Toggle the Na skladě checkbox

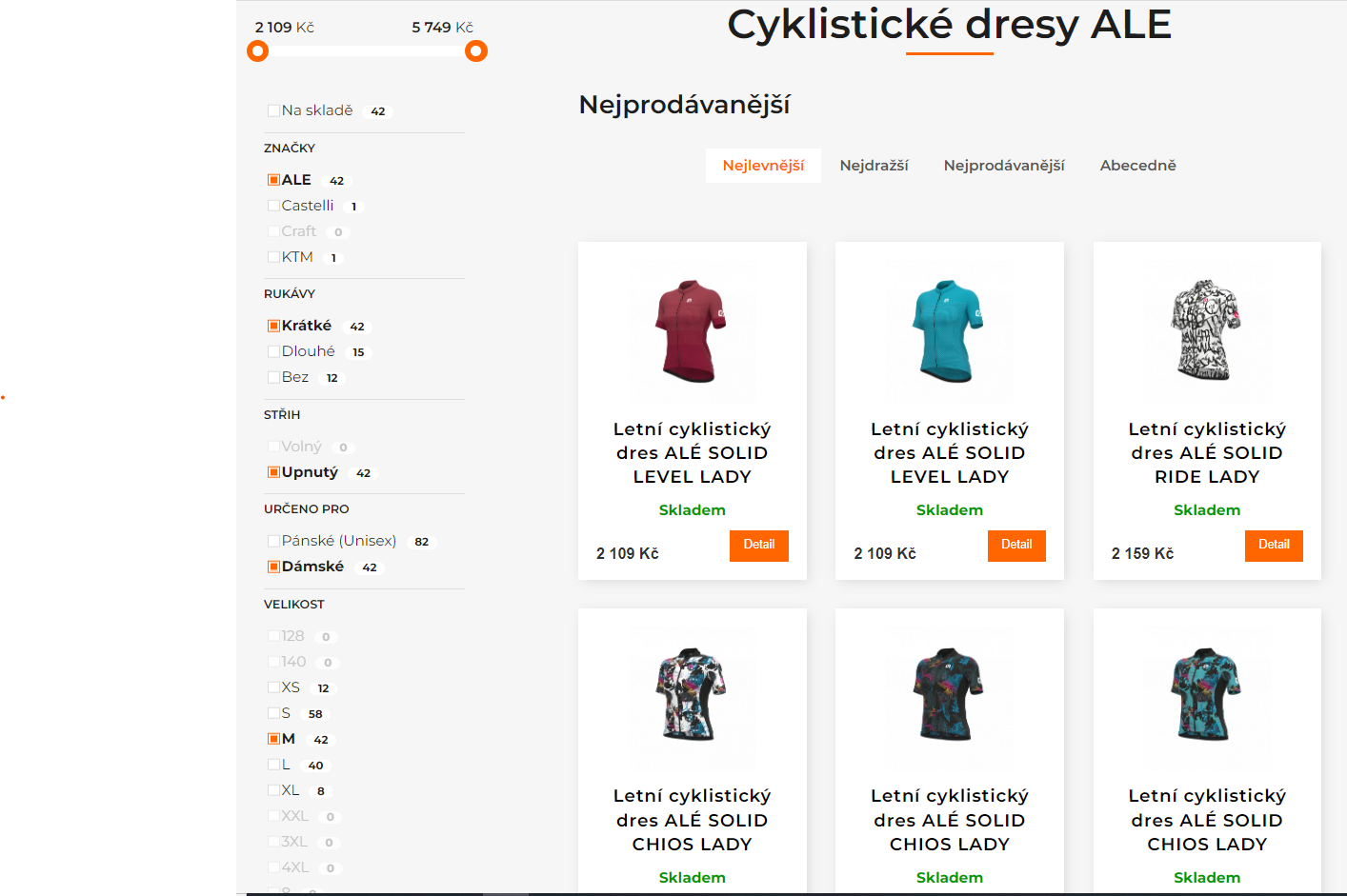(273, 110)
